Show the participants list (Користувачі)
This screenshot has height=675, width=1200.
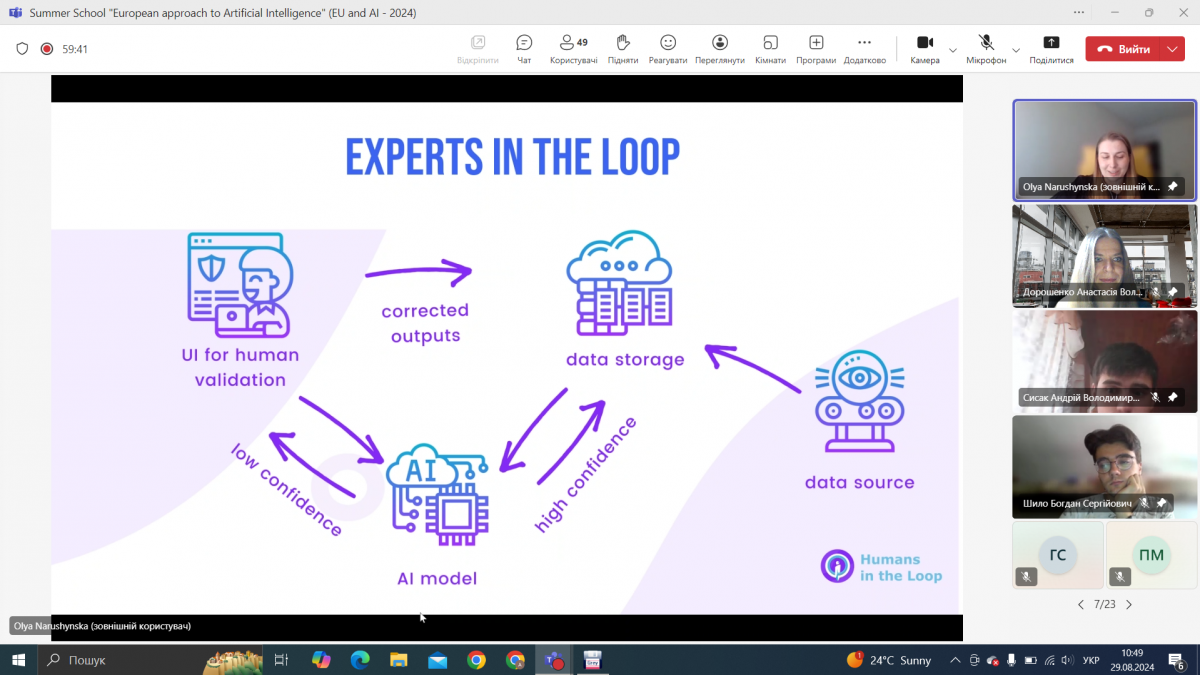tap(573, 48)
